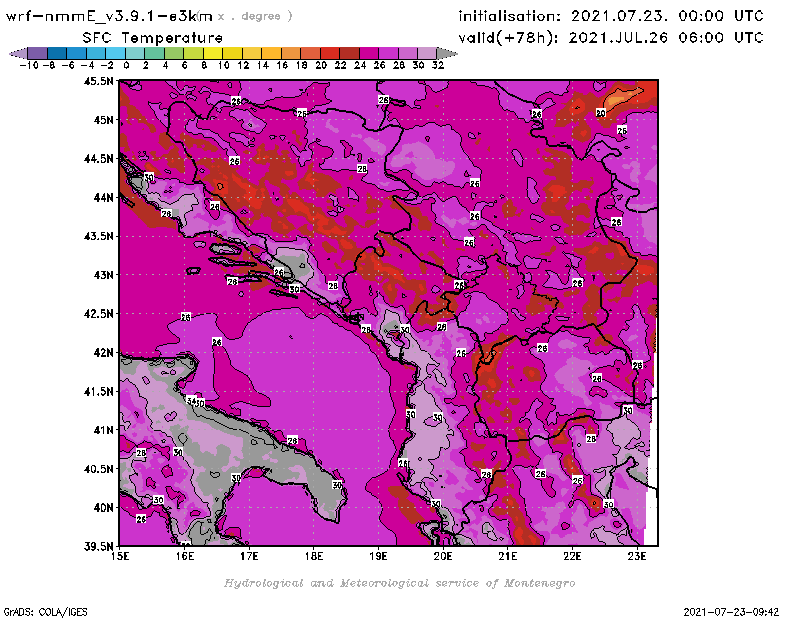The image size is (800, 618).
Task: Click the '2021-07-23-09:42' timestamp
Action: click(x=731, y=612)
